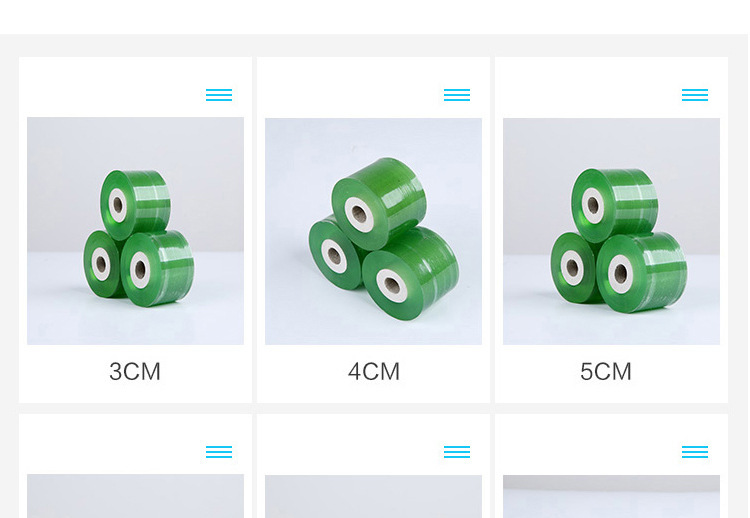The height and width of the screenshot is (518, 750).
Task: Open the partially visible photo below 5CM
Action: [x=611, y=496]
